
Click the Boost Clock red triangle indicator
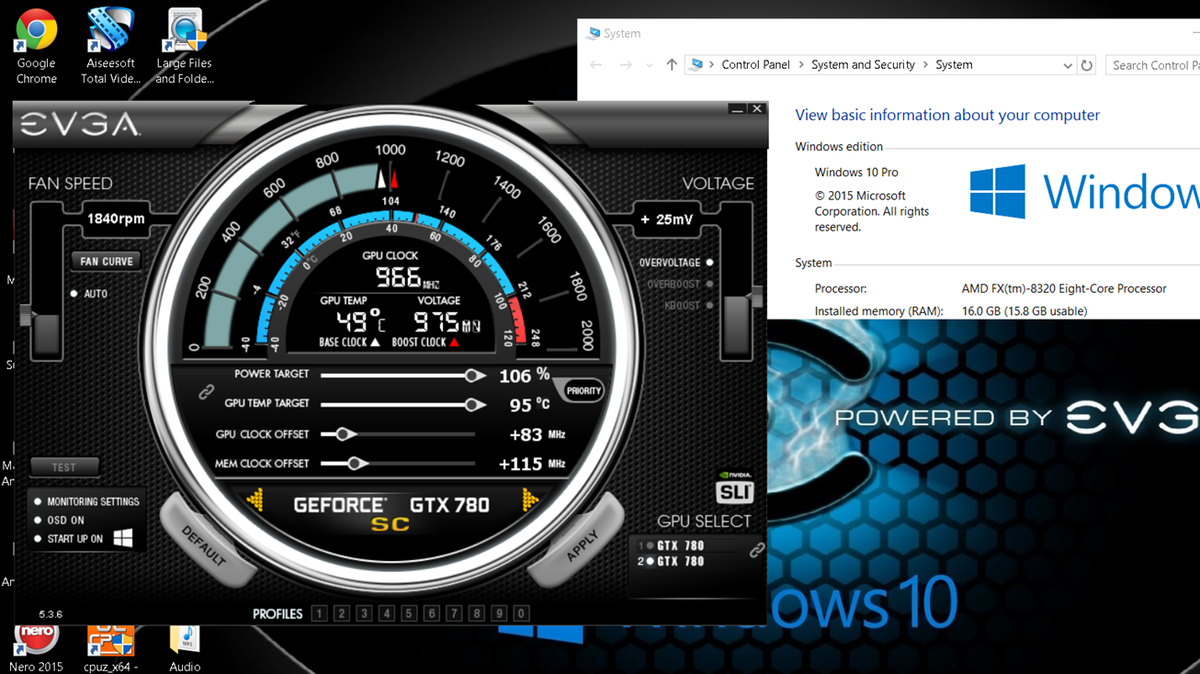[453, 342]
